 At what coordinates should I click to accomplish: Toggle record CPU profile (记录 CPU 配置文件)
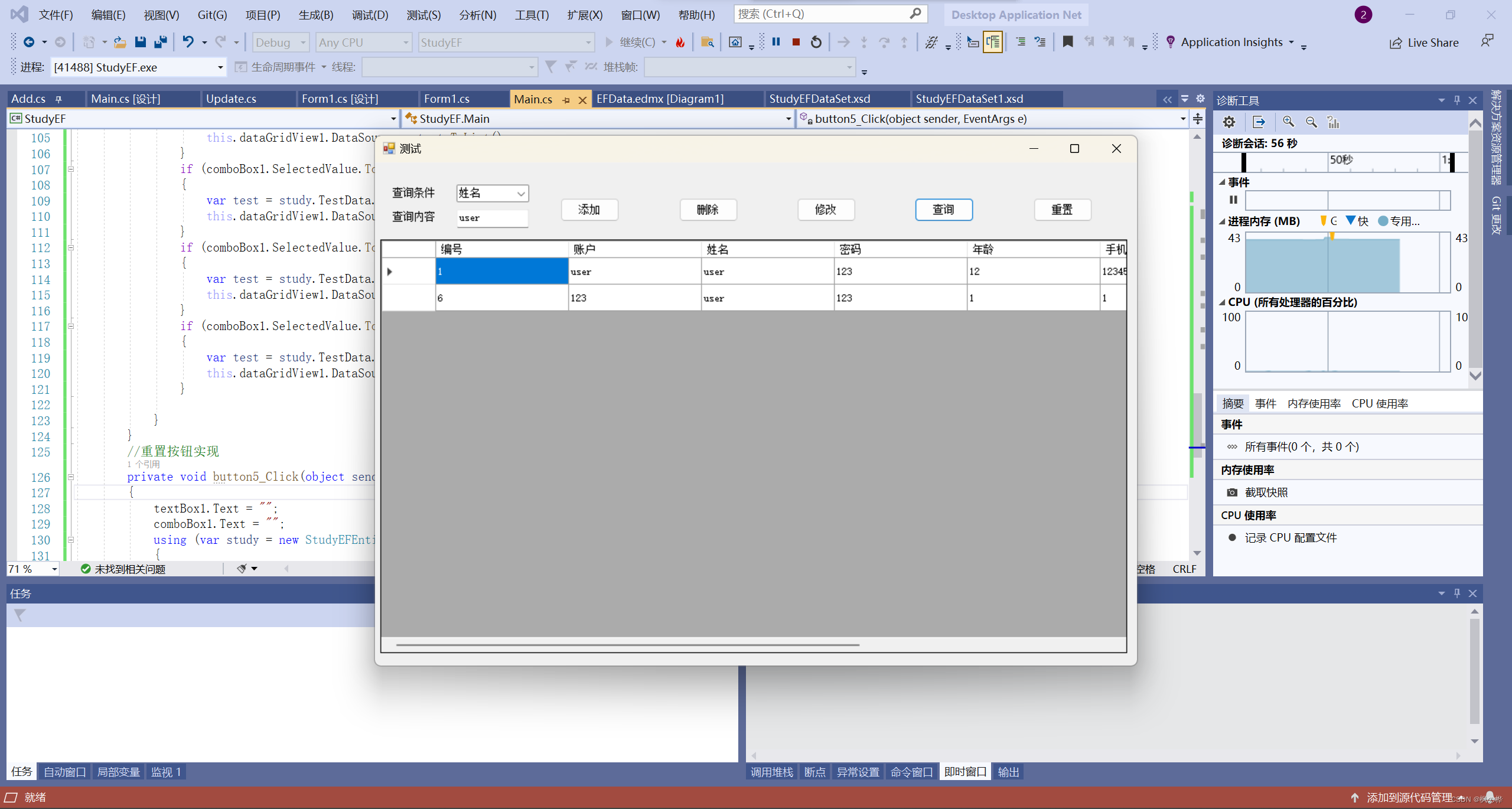[x=1290, y=538]
